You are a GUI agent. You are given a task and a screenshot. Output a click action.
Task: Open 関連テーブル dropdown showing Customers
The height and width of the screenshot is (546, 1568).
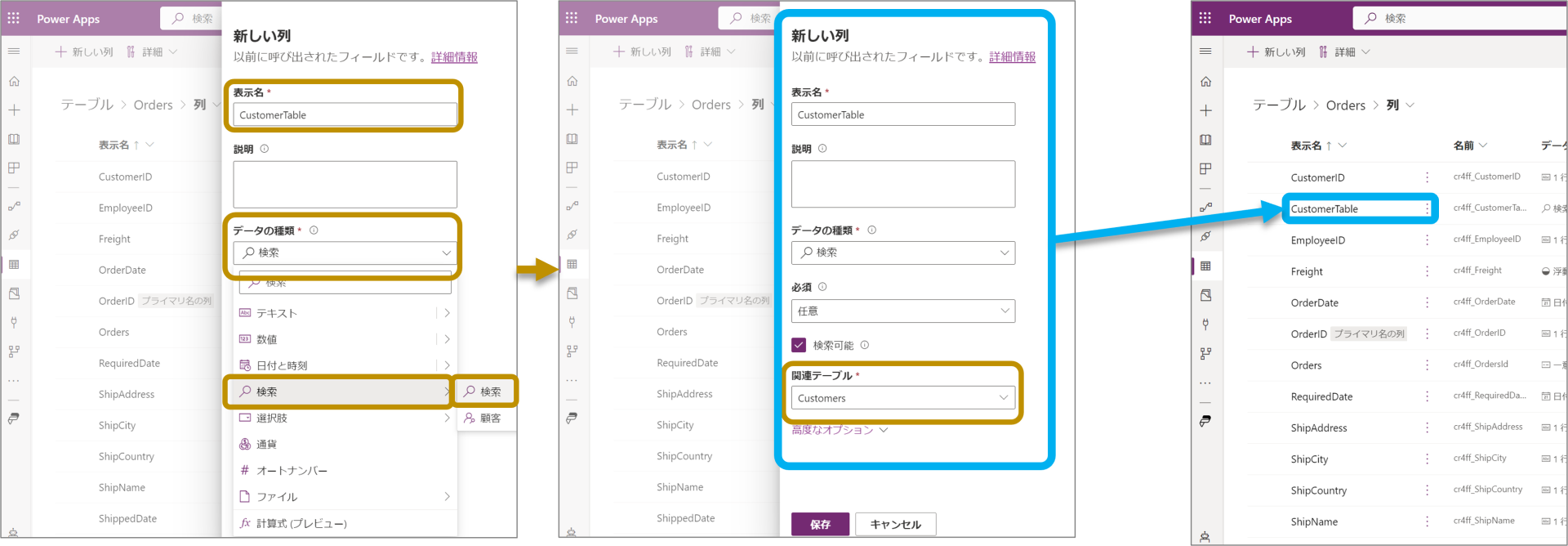pos(903,398)
